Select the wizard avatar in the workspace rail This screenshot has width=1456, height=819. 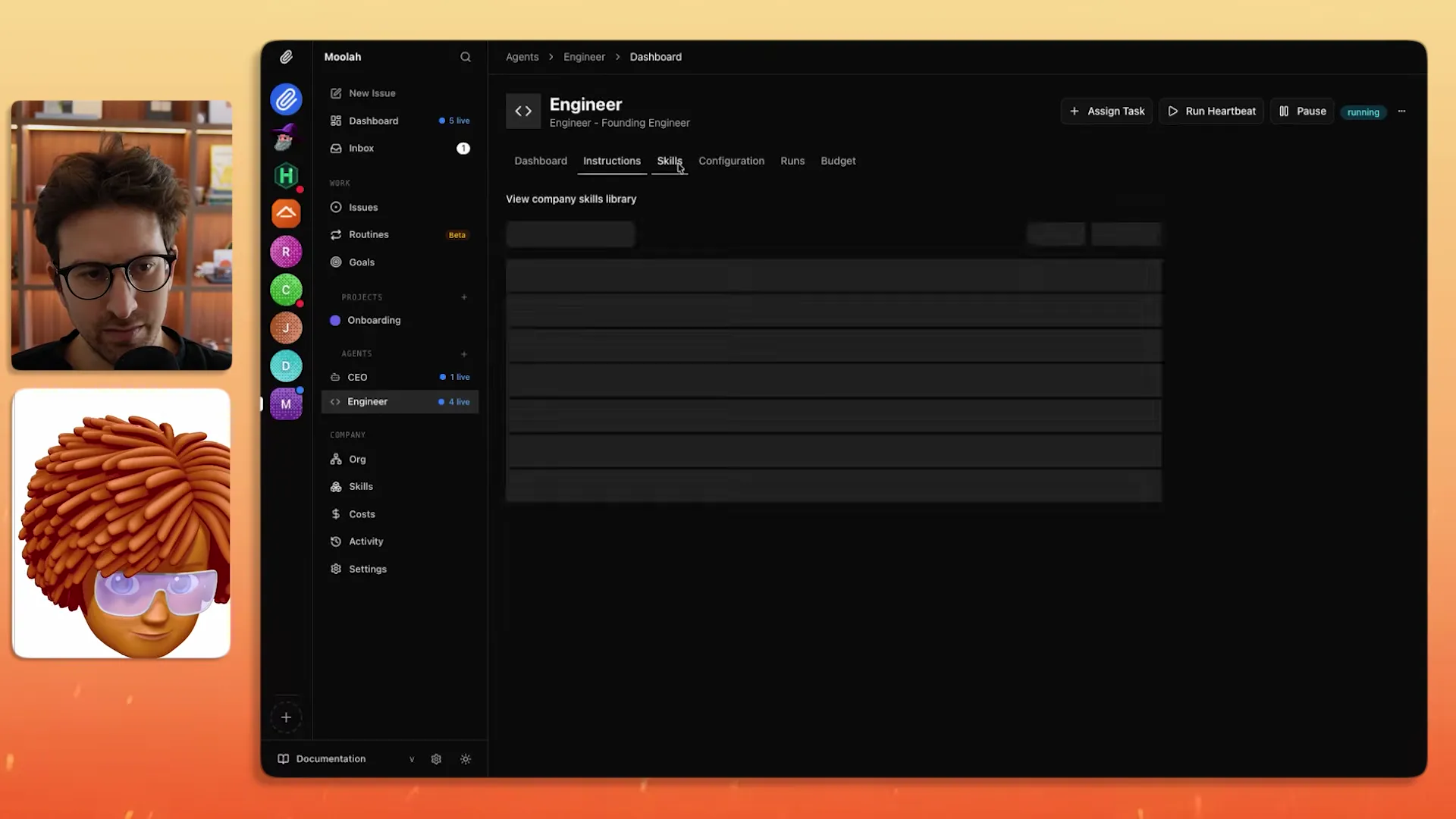pyautogui.click(x=286, y=137)
